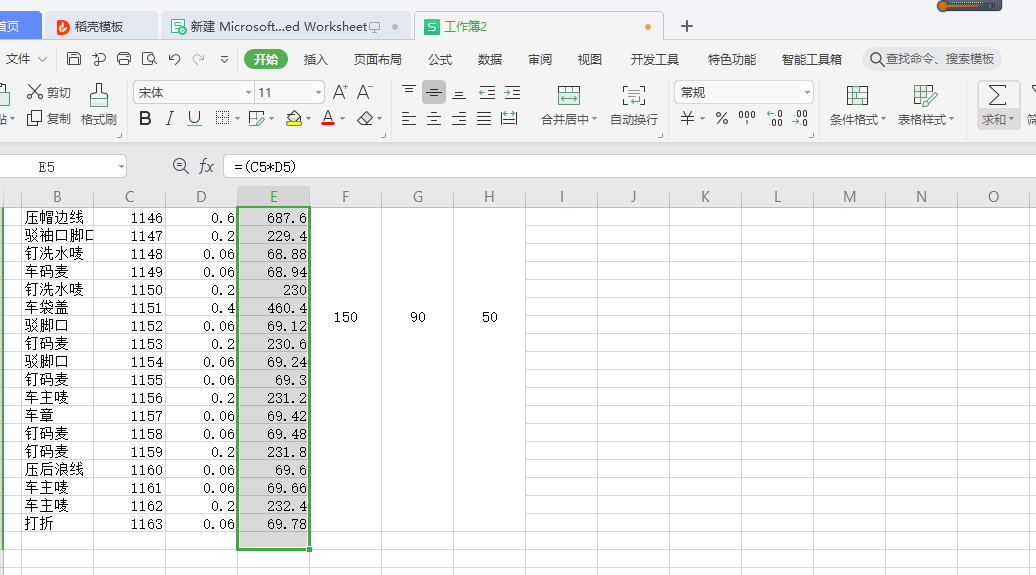This screenshot has width=1036, height=575.
Task: Open font color dropdown arrow
Action: point(342,119)
